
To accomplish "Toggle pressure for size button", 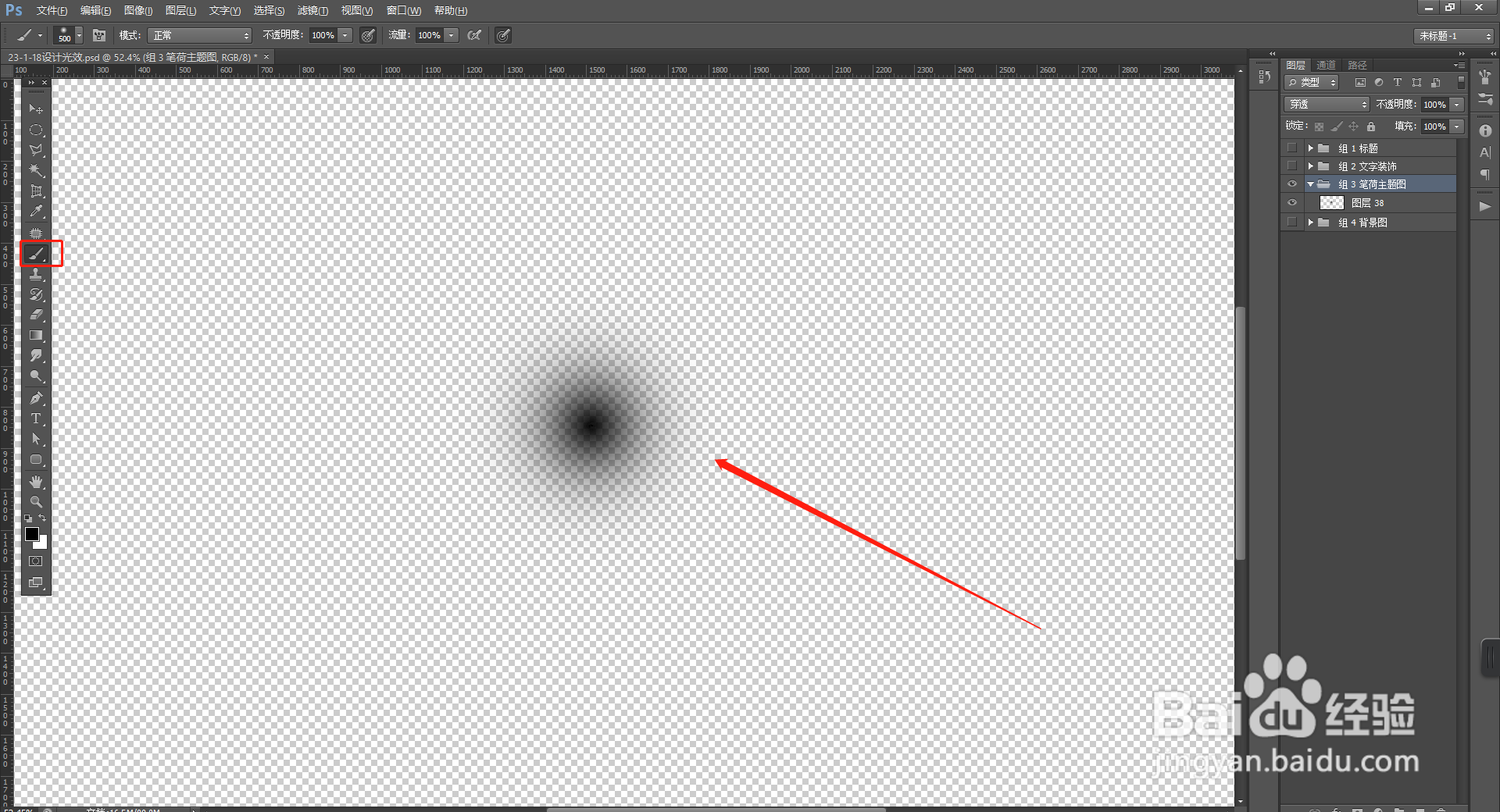I will [x=503, y=35].
